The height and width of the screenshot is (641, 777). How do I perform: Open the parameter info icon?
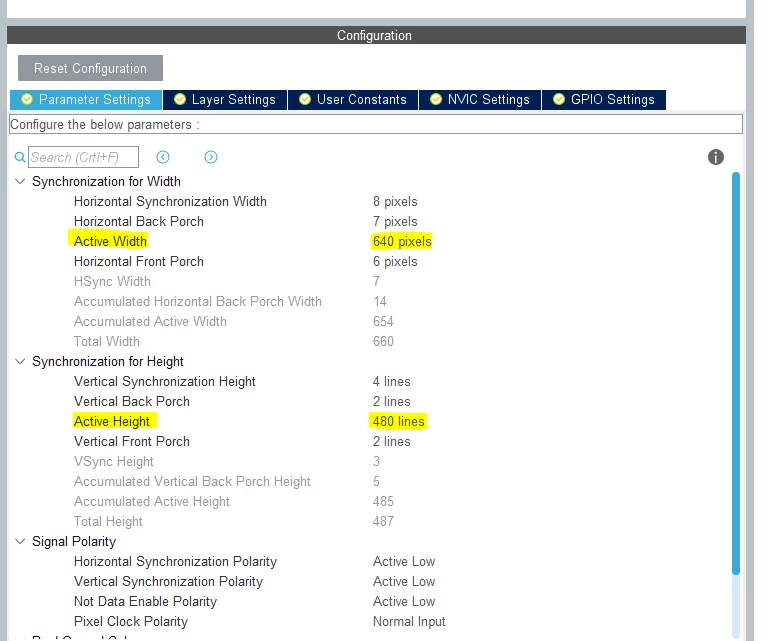tap(716, 157)
